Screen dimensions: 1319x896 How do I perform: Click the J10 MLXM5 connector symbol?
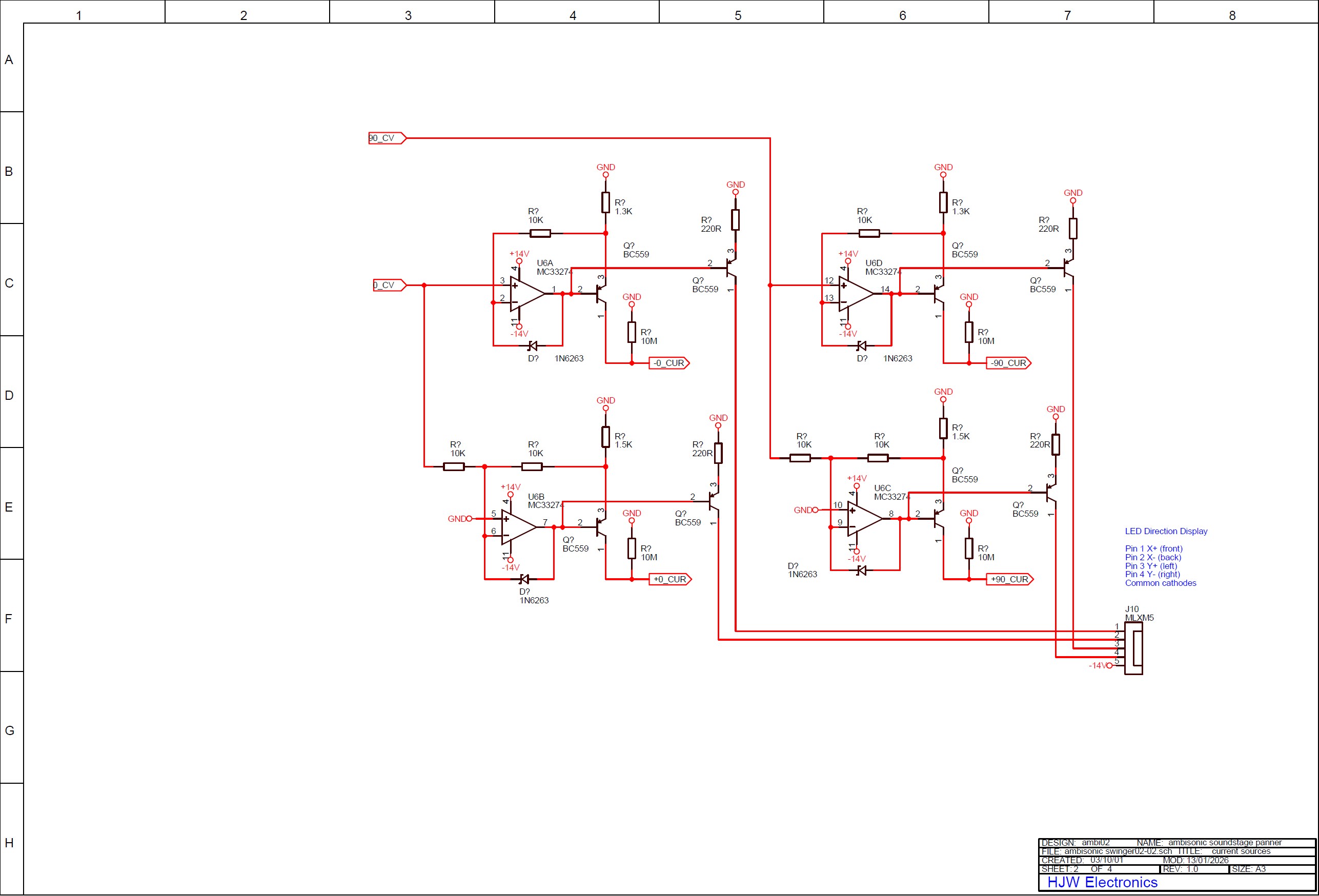coord(1133,648)
